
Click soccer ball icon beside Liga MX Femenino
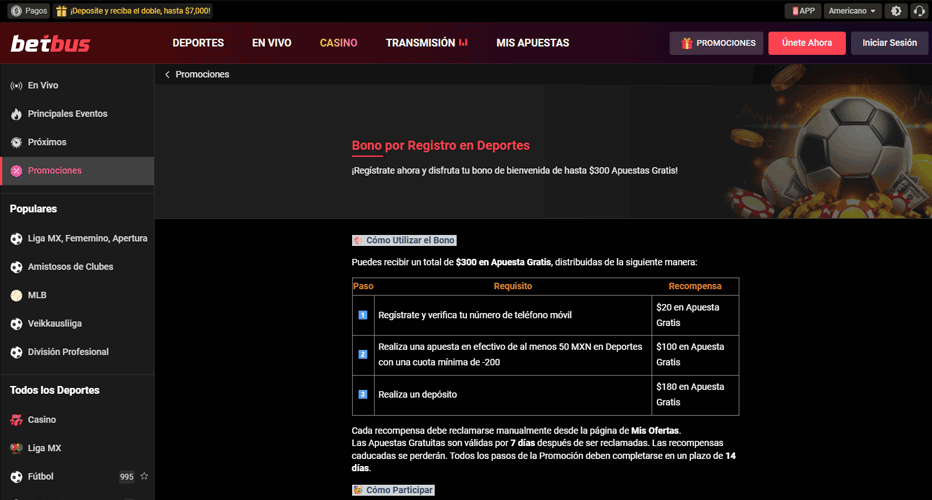point(16,238)
